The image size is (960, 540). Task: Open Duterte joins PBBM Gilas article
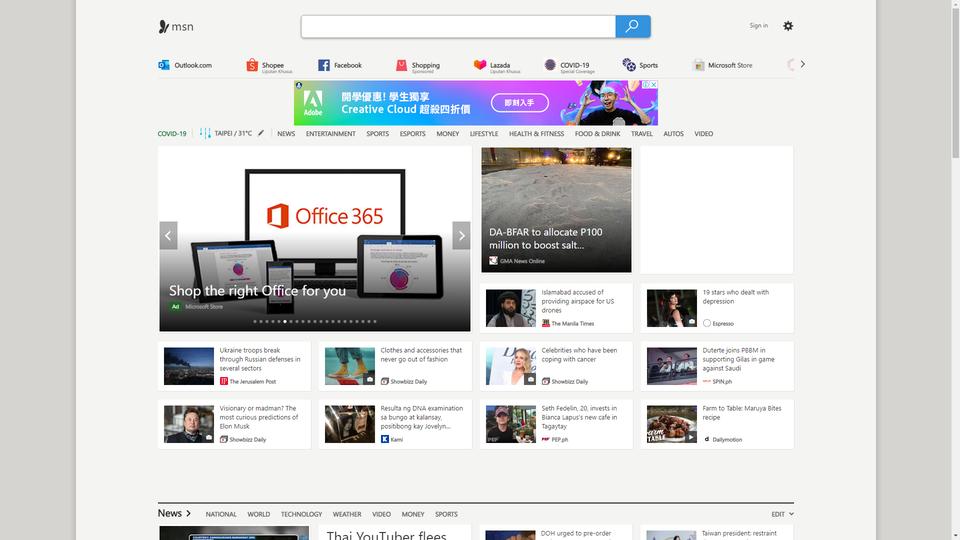click(x=717, y=366)
